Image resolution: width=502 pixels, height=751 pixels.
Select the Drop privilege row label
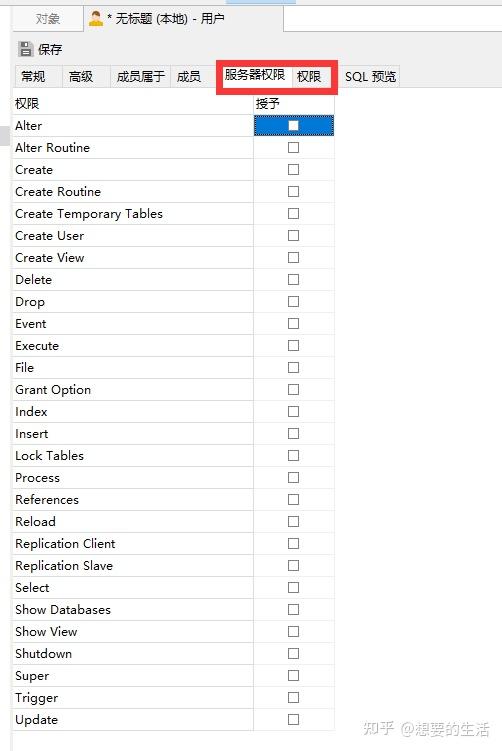pos(30,302)
